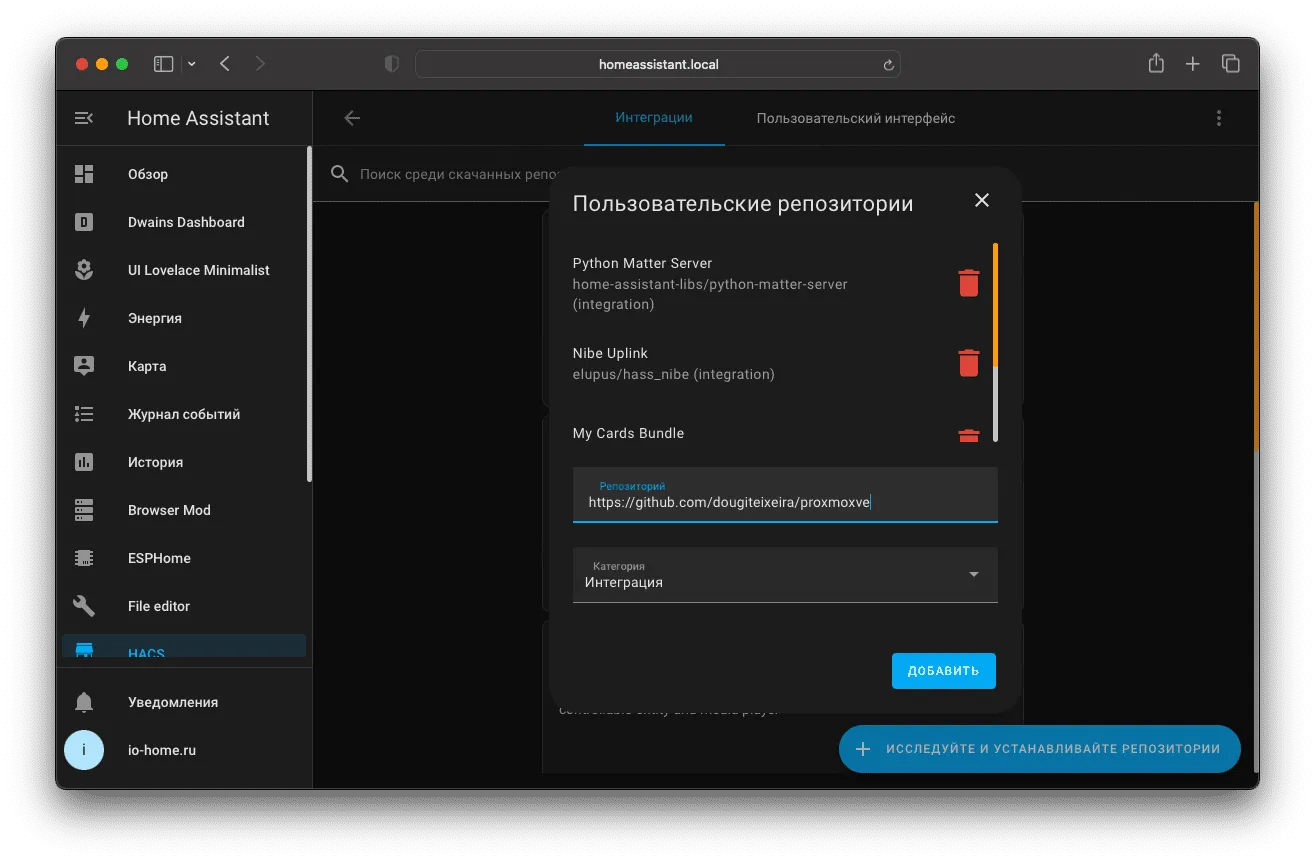Open Уведомления in the sidebar
The image size is (1315, 863).
[x=184, y=702]
